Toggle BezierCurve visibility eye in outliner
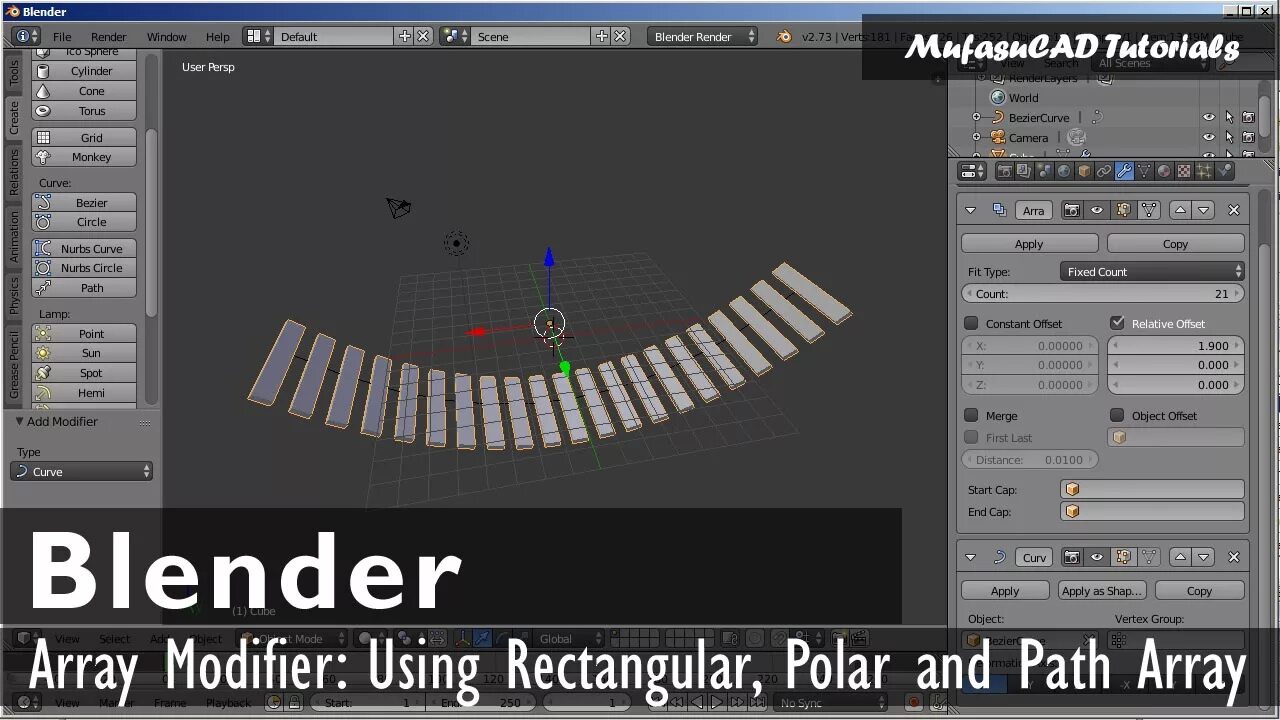 [x=1209, y=117]
